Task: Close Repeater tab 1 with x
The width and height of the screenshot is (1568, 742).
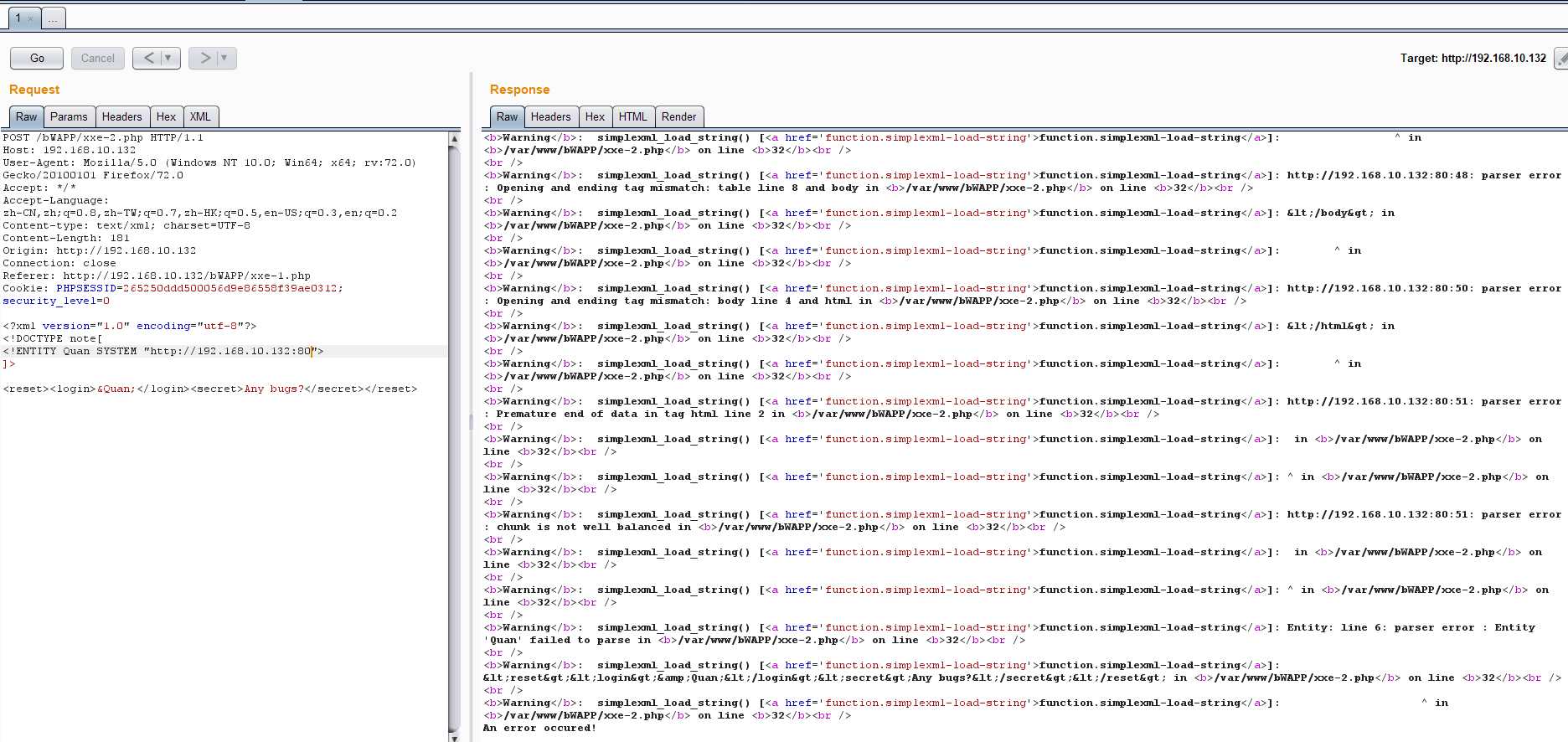Action: click(31, 18)
